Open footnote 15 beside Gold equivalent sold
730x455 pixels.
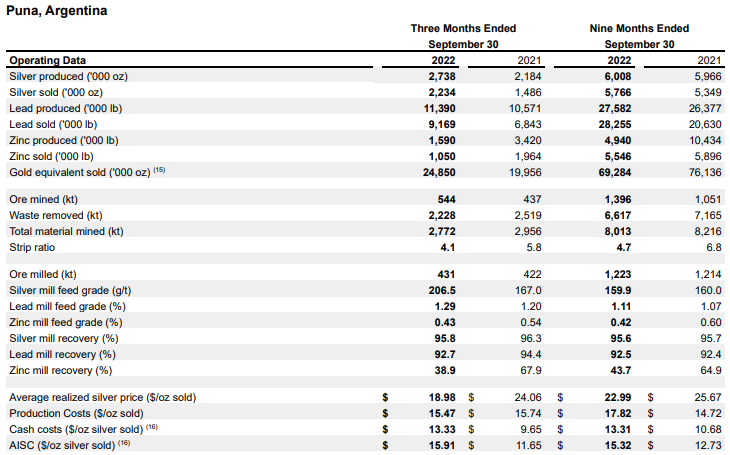click(159, 171)
